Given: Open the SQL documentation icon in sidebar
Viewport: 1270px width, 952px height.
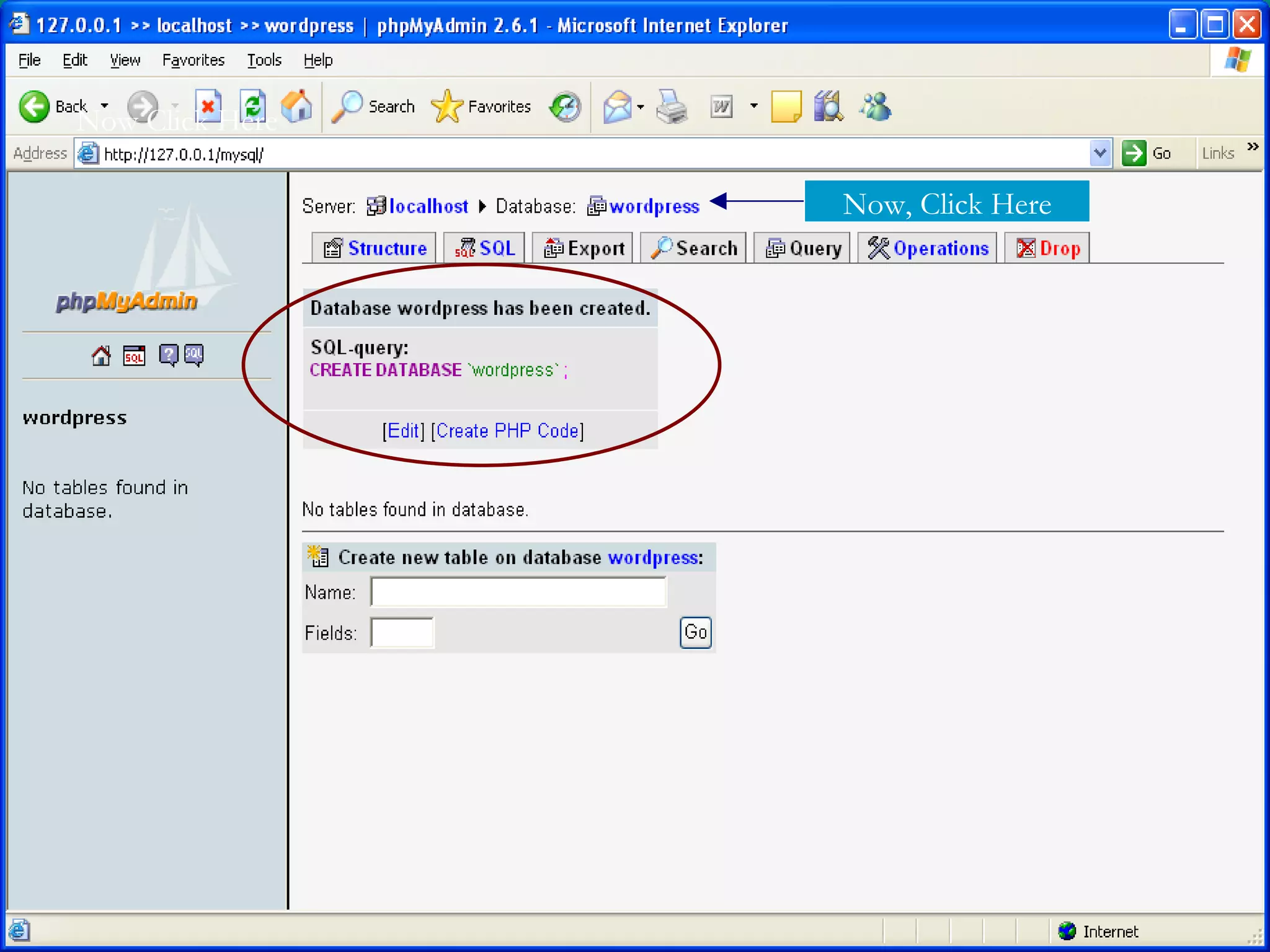Looking at the screenshot, I should click(194, 355).
